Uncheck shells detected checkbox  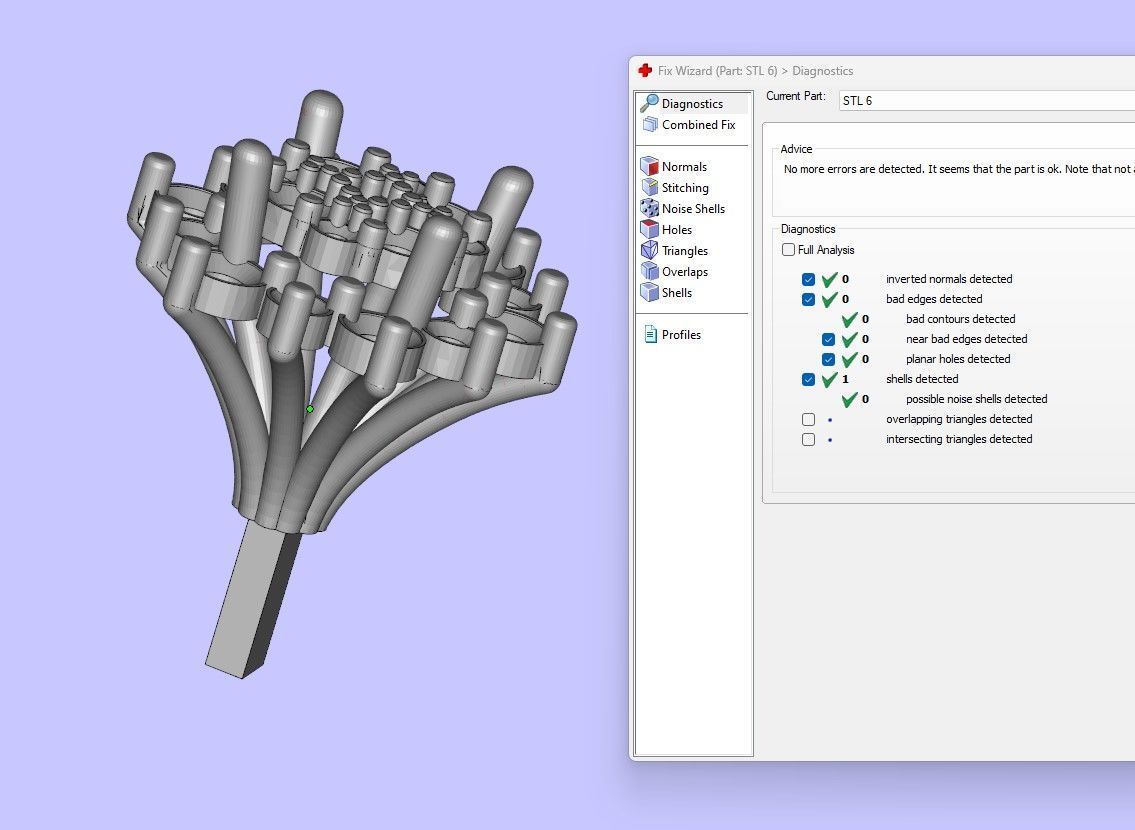809,379
